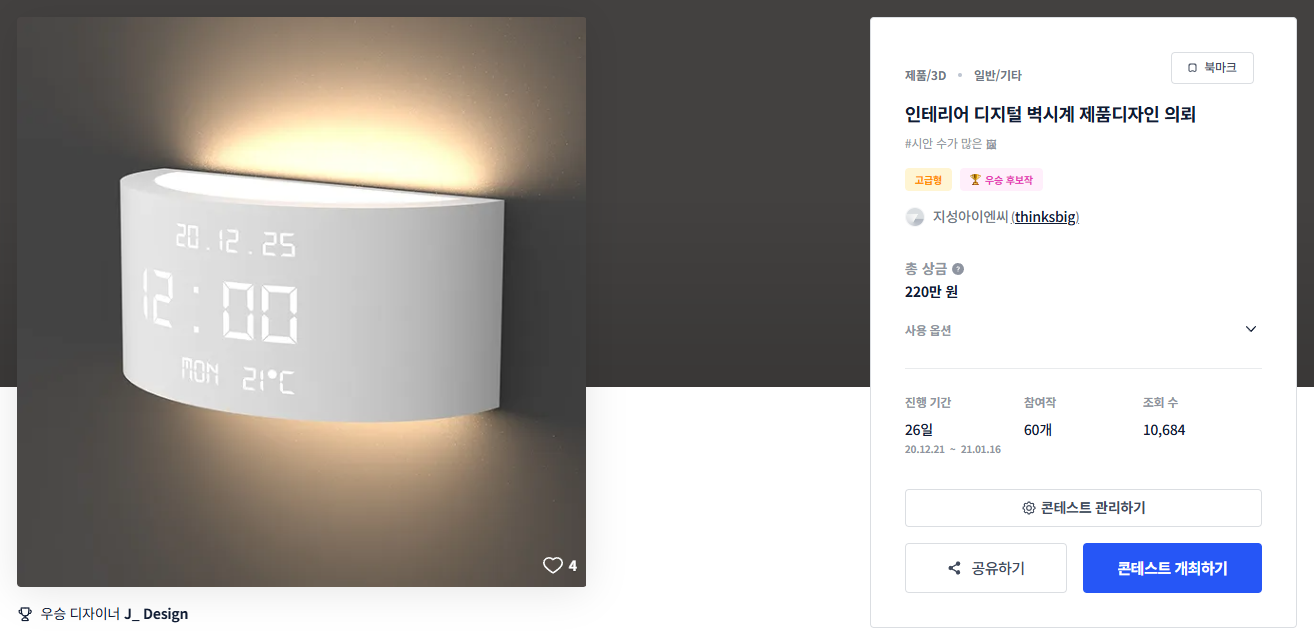Viewport: 1314px width, 640px height.
Task: Open the J_ Design winner designer link
Action: tap(156, 614)
